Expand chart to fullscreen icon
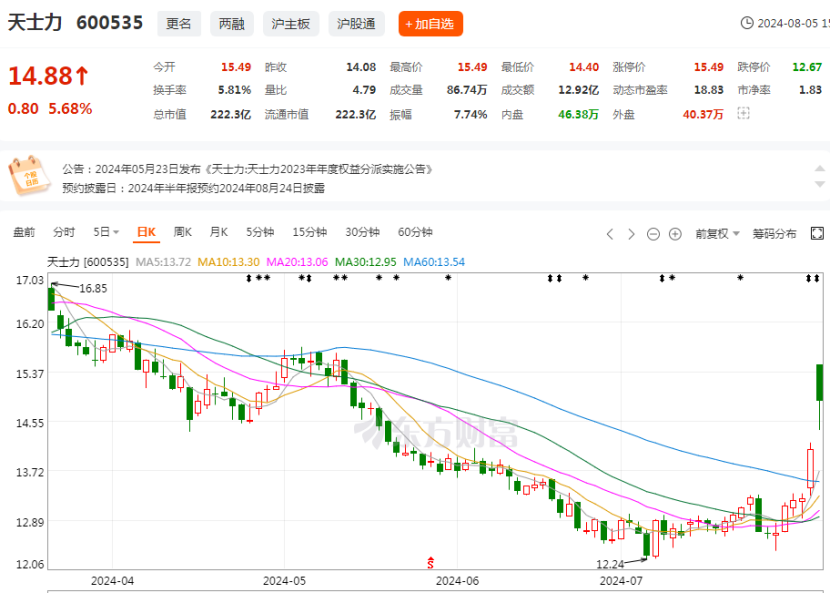This screenshot has width=831, height=593. (817, 233)
